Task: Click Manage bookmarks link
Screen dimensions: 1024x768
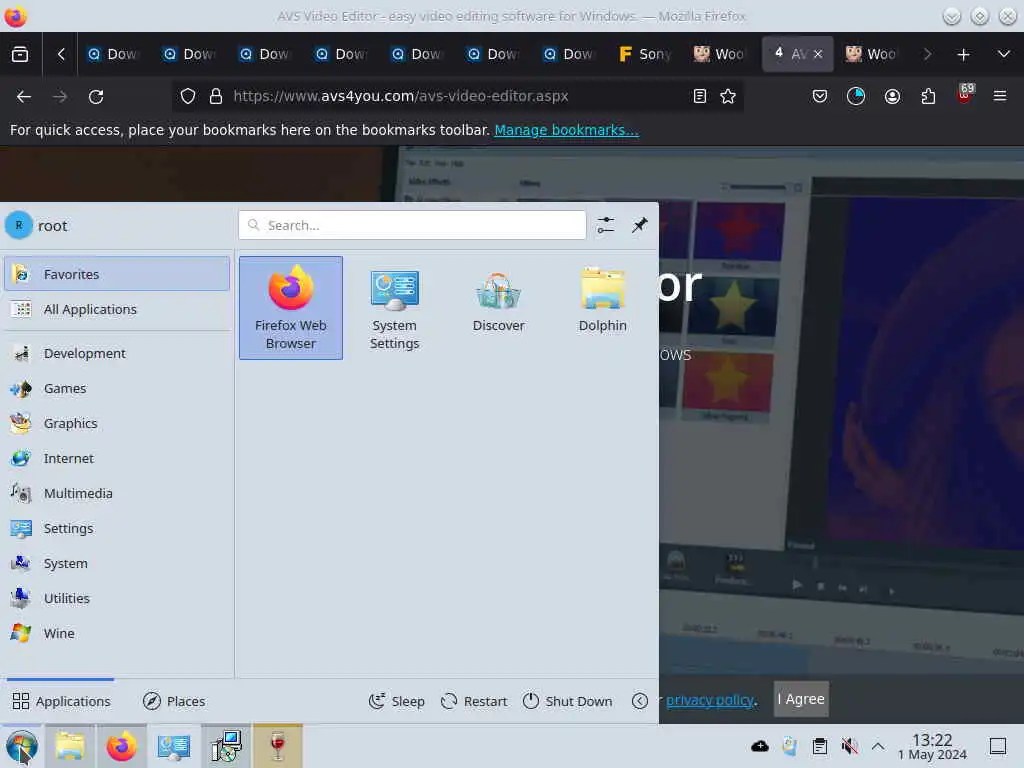Action: [566, 130]
